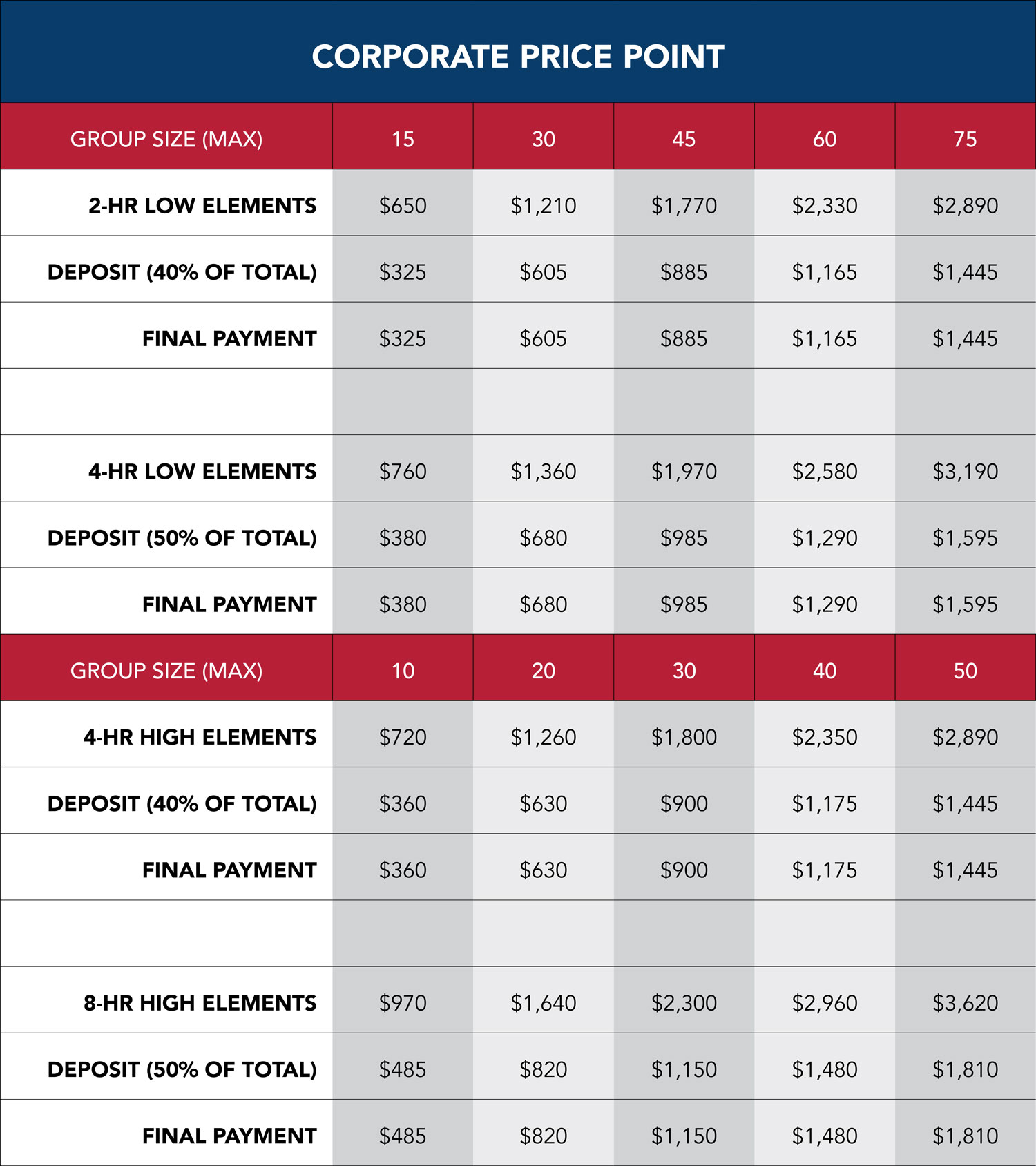Click the $3,190 price cell
The width and height of the screenshot is (1036, 1166).
[965, 471]
